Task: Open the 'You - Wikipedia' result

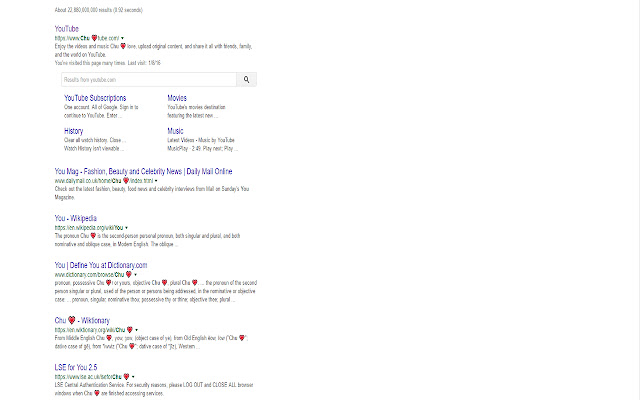Action: click(76, 218)
